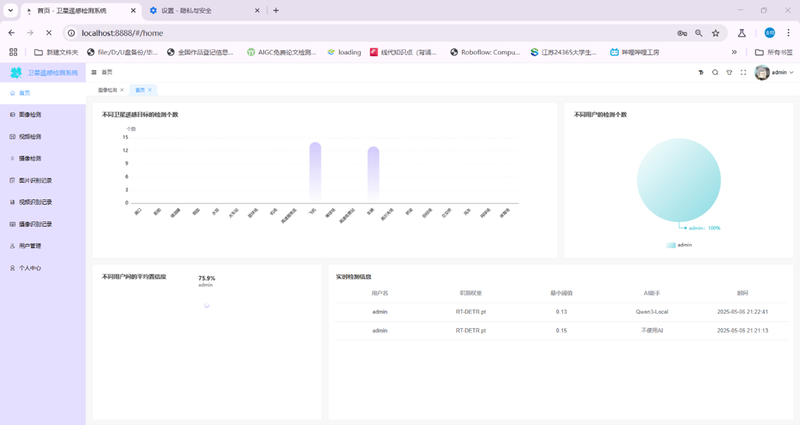Open the browser tab search dropdown arrow

(x=13, y=10)
